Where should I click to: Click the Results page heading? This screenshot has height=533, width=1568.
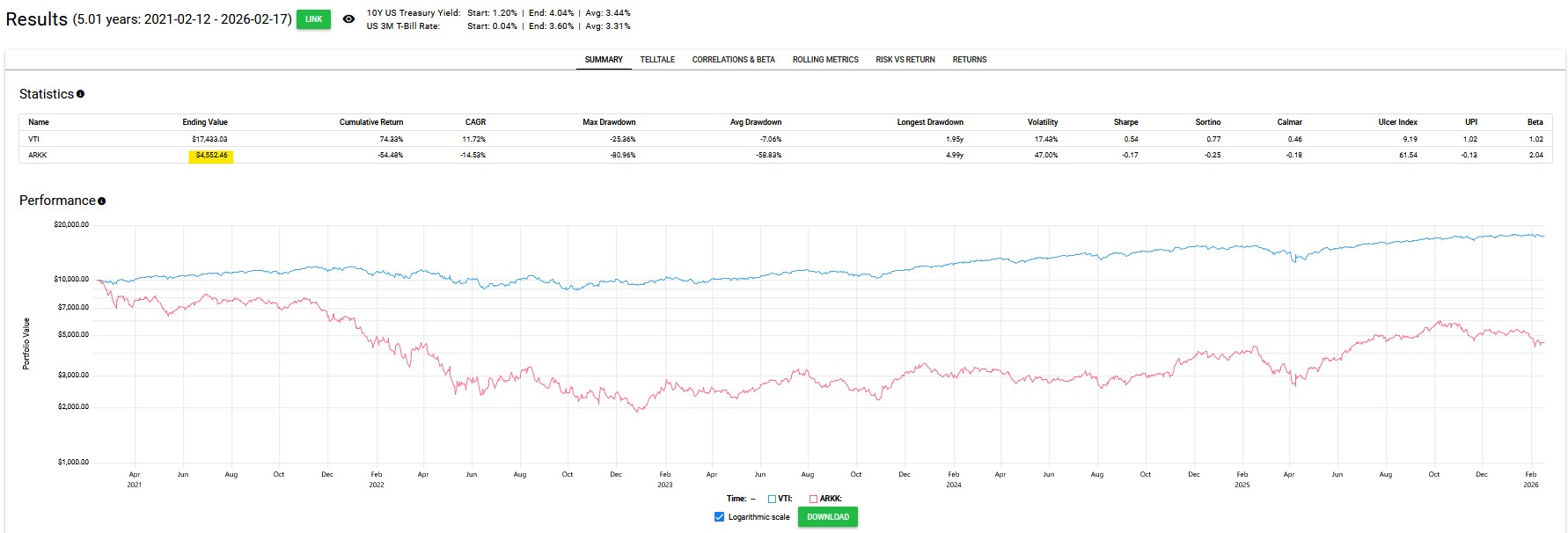36,19
